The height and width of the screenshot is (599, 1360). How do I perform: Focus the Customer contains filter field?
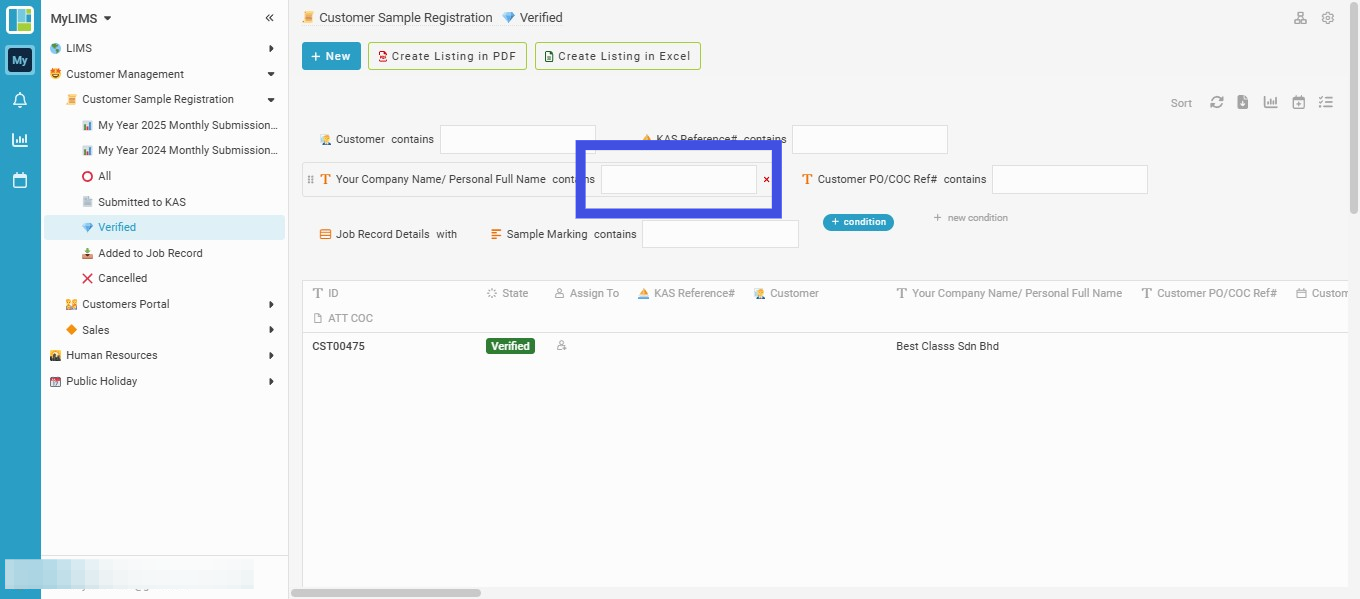pos(518,140)
